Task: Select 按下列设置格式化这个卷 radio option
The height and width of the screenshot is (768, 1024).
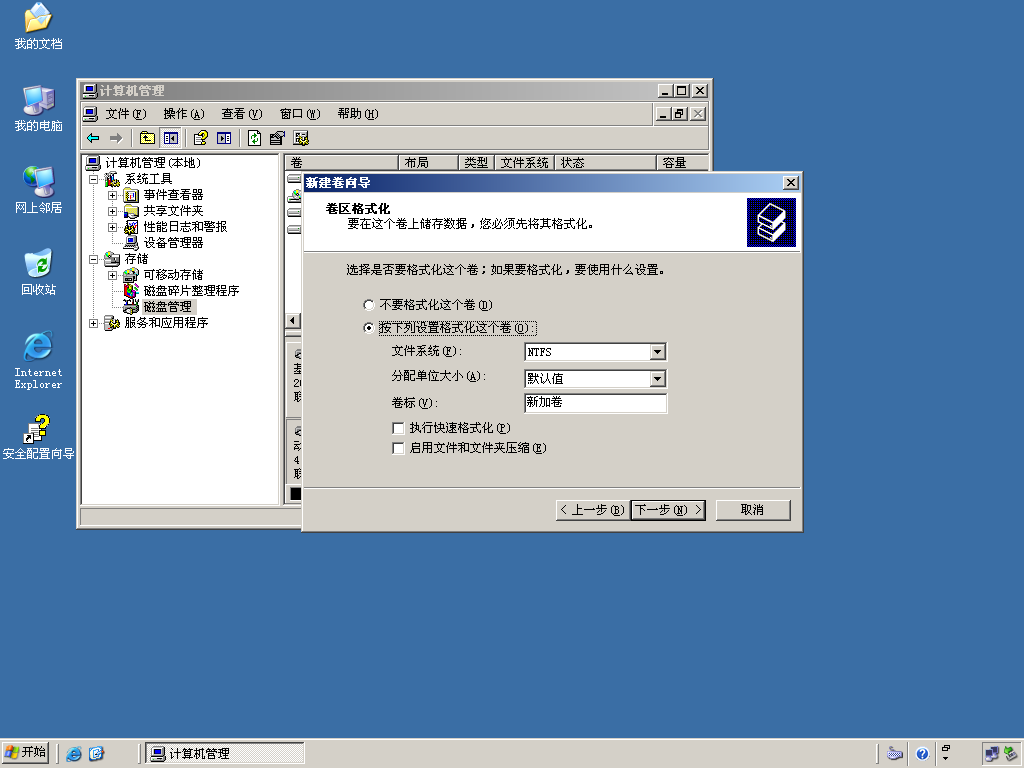Action: 368,328
